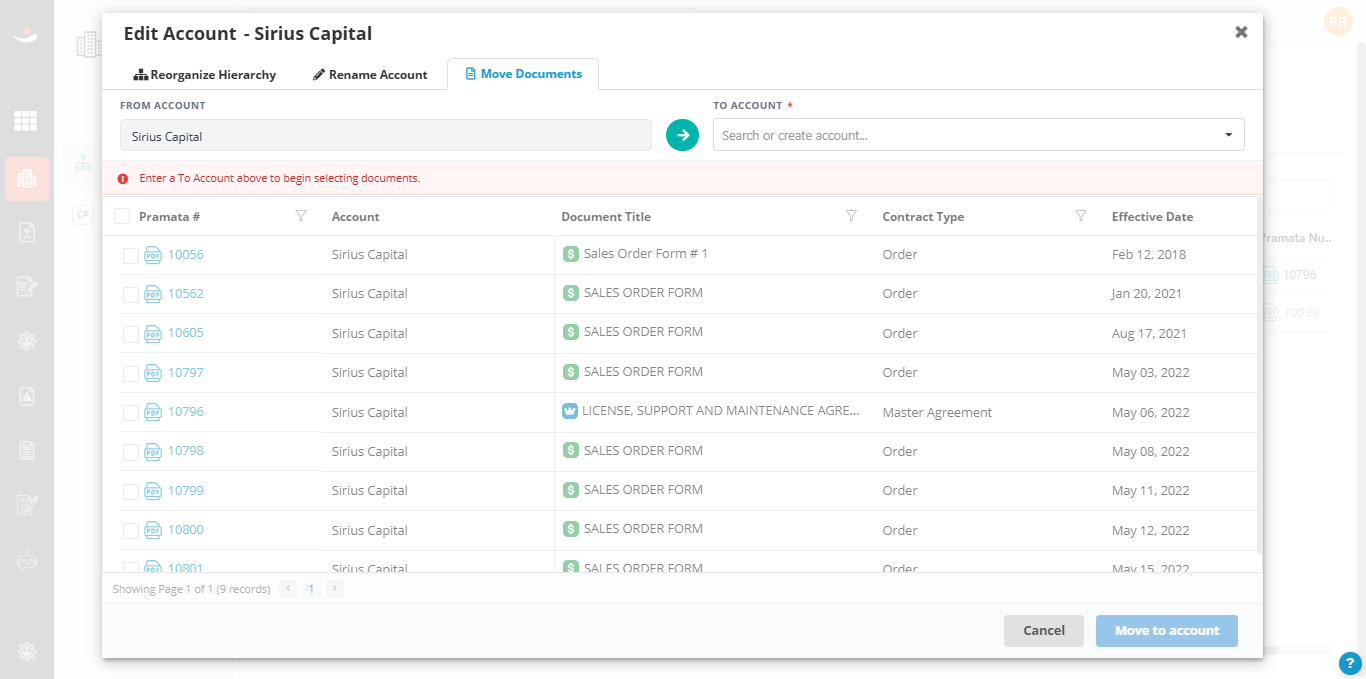Click the Move to account button
Viewport: 1366px width, 679px height.
pyautogui.click(x=1167, y=631)
